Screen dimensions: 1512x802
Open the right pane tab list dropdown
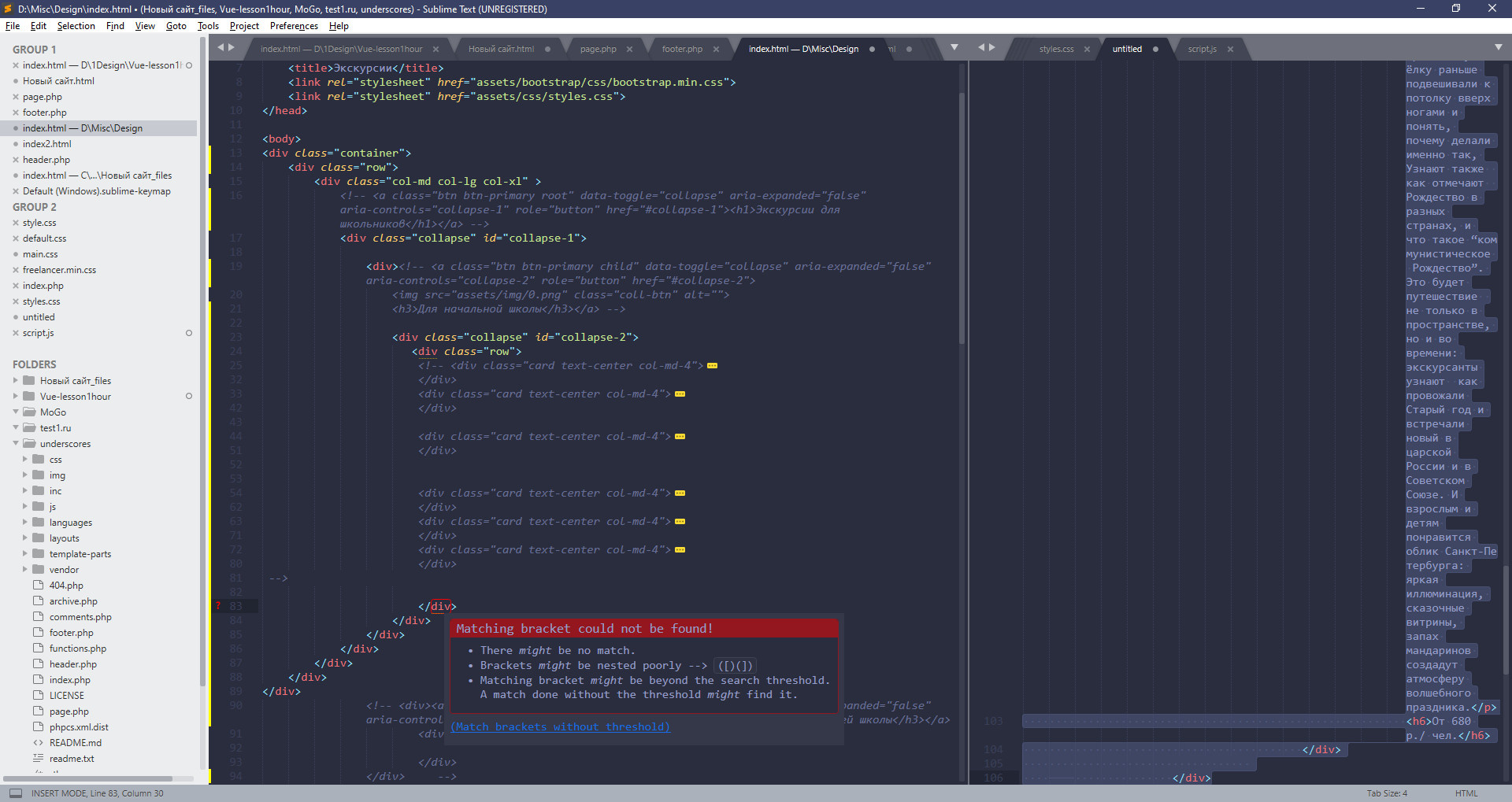pyautogui.click(x=1499, y=47)
